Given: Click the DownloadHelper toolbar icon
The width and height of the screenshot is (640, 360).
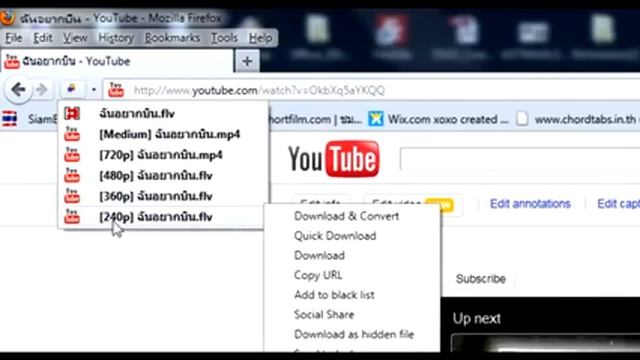Looking at the screenshot, I should (x=72, y=89).
